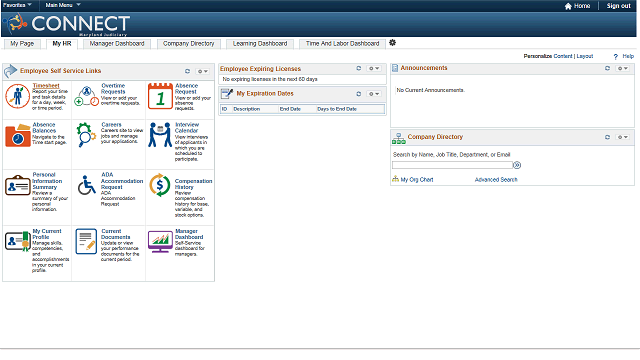
Task: Click the Sign out link
Action: (618, 6)
